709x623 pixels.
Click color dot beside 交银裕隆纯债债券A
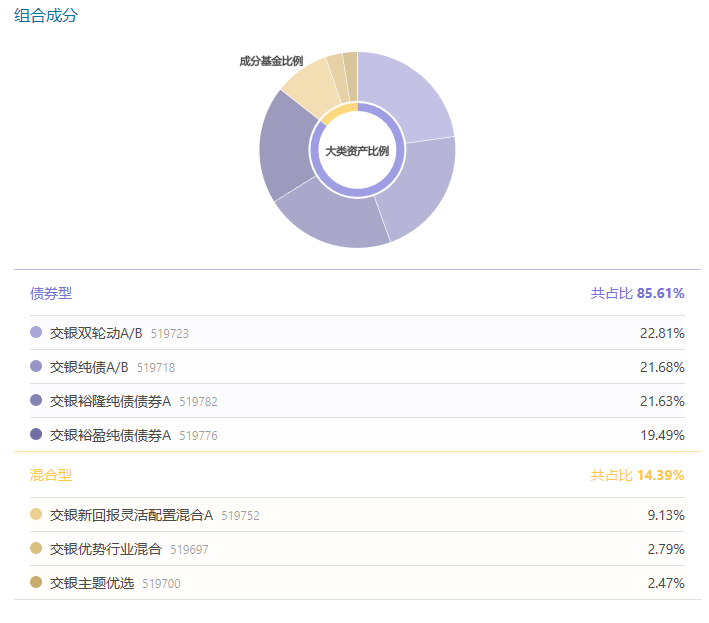(36, 400)
